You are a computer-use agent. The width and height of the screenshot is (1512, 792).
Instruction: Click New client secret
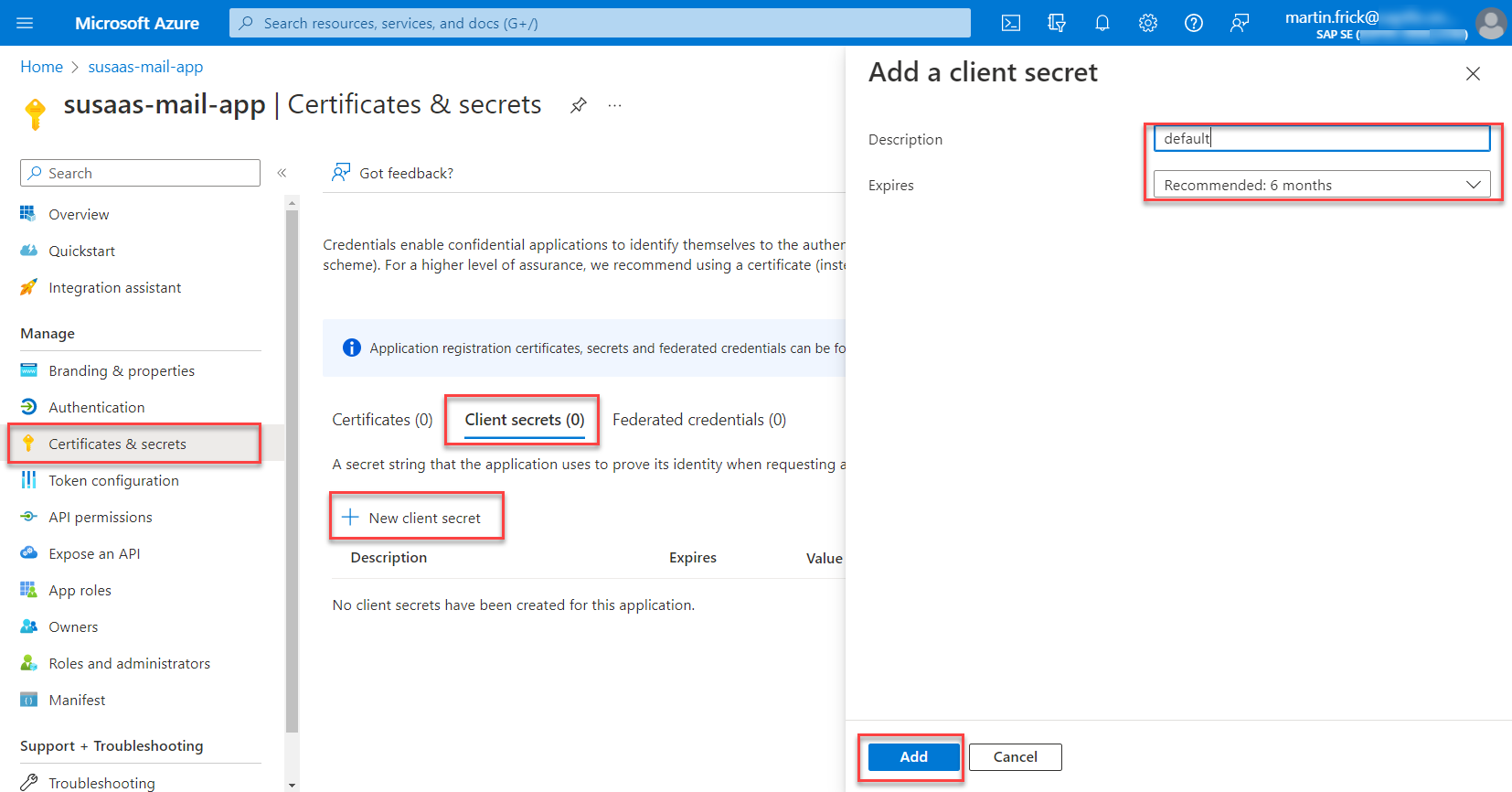click(x=413, y=518)
